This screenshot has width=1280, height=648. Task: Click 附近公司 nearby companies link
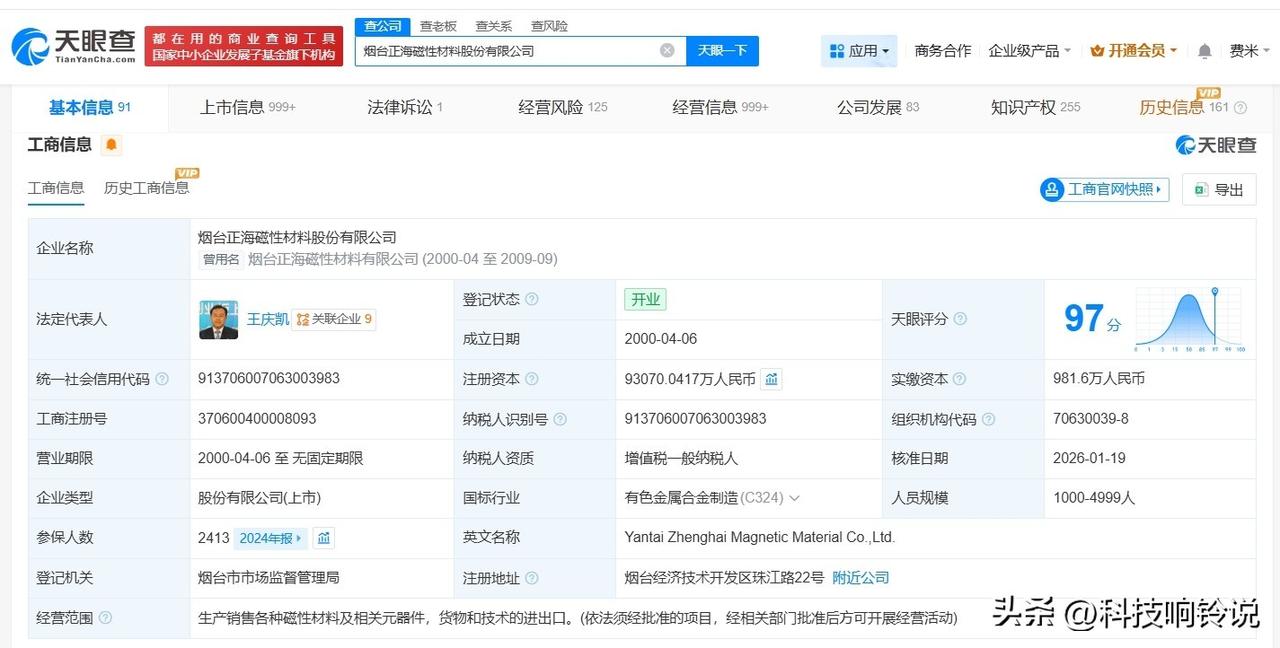(x=861, y=578)
